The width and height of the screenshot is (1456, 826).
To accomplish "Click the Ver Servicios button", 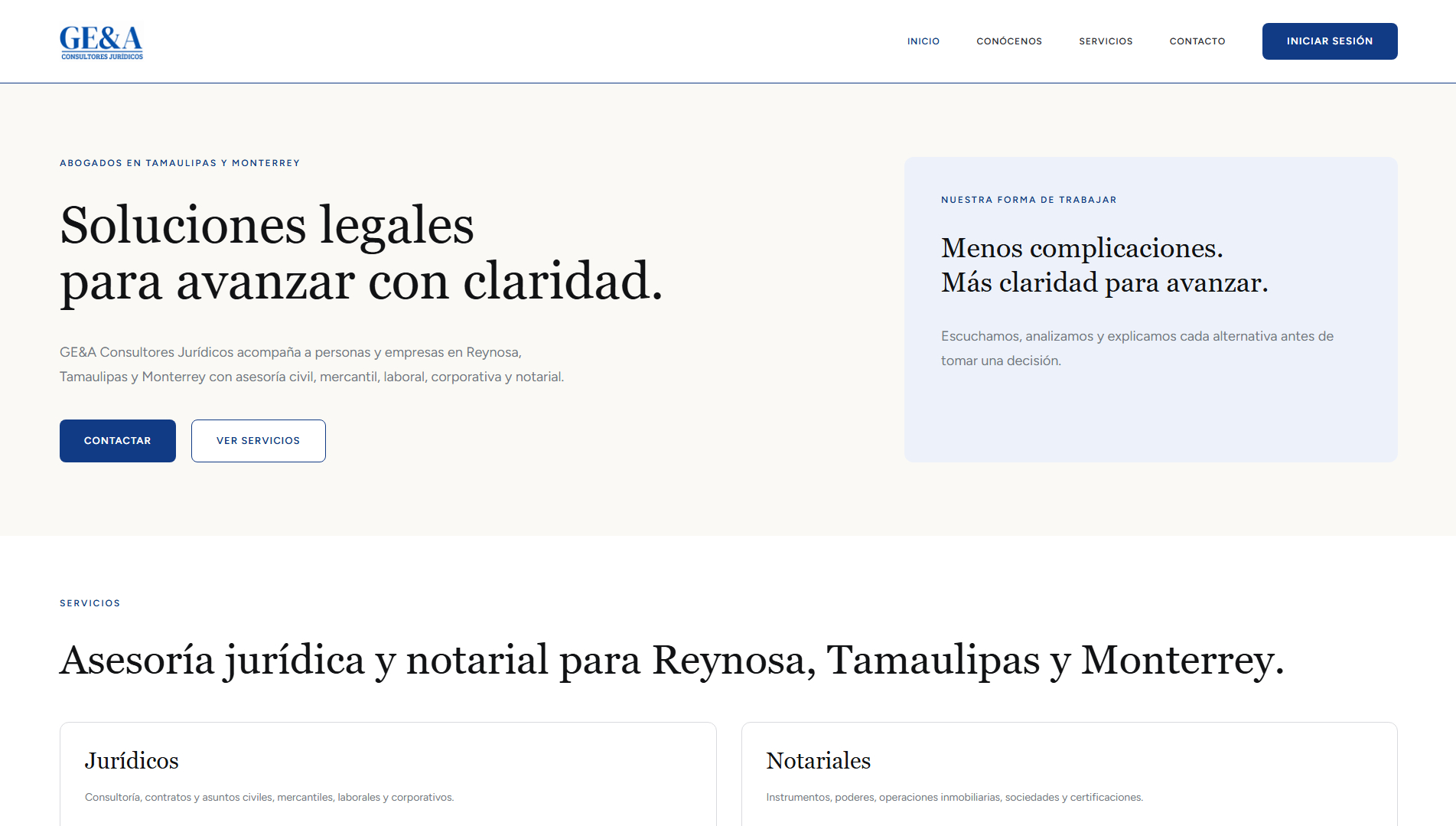I will coord(259,441).
